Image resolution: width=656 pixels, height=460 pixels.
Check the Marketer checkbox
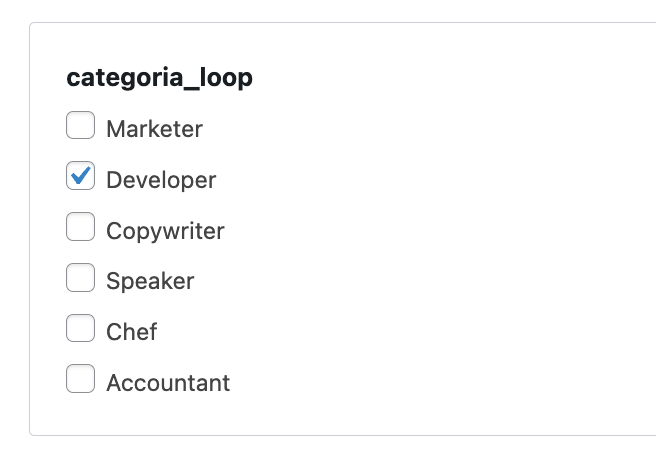[x=80, y=127]
